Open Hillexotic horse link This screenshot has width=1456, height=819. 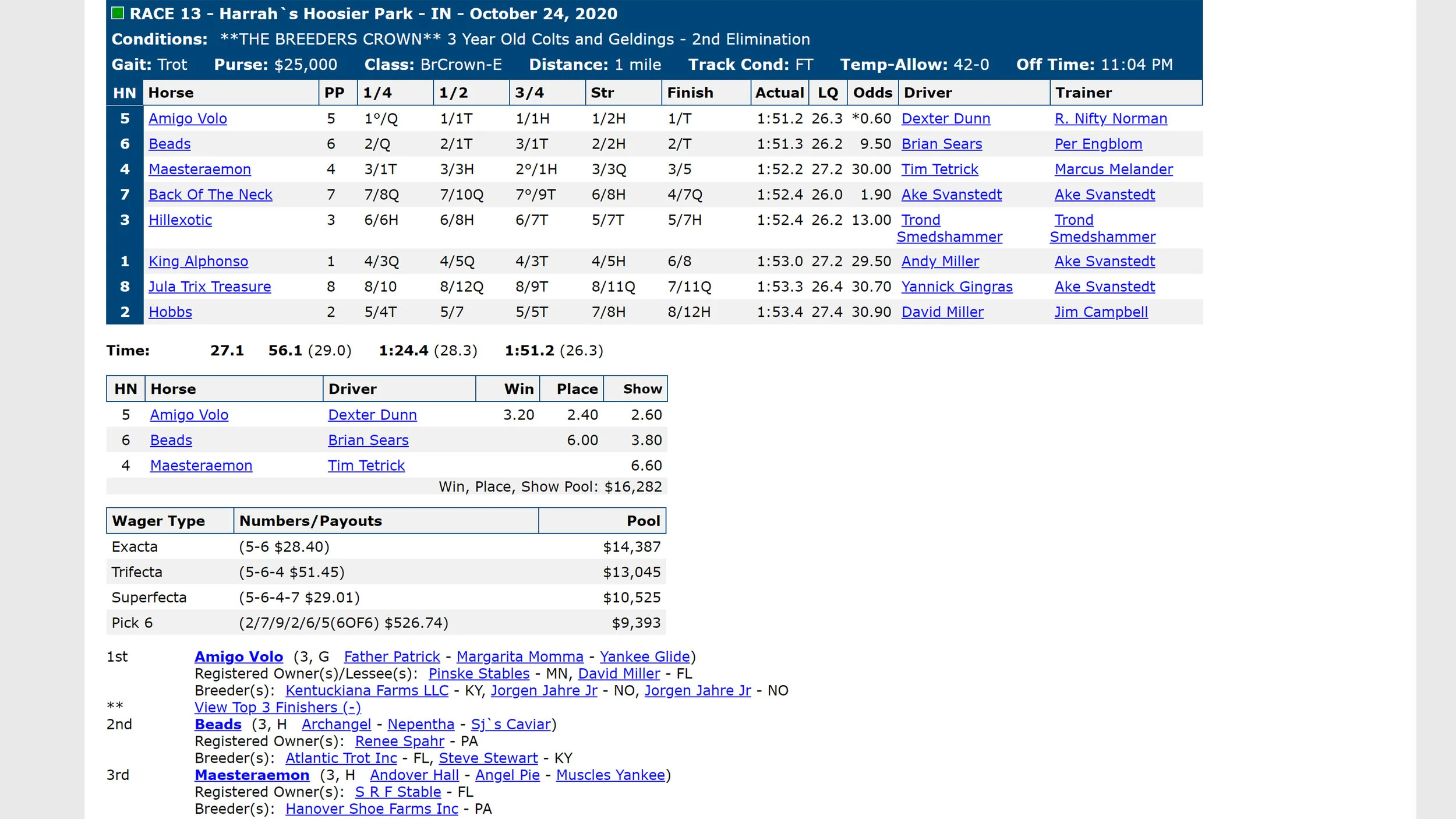click(180, 220)
